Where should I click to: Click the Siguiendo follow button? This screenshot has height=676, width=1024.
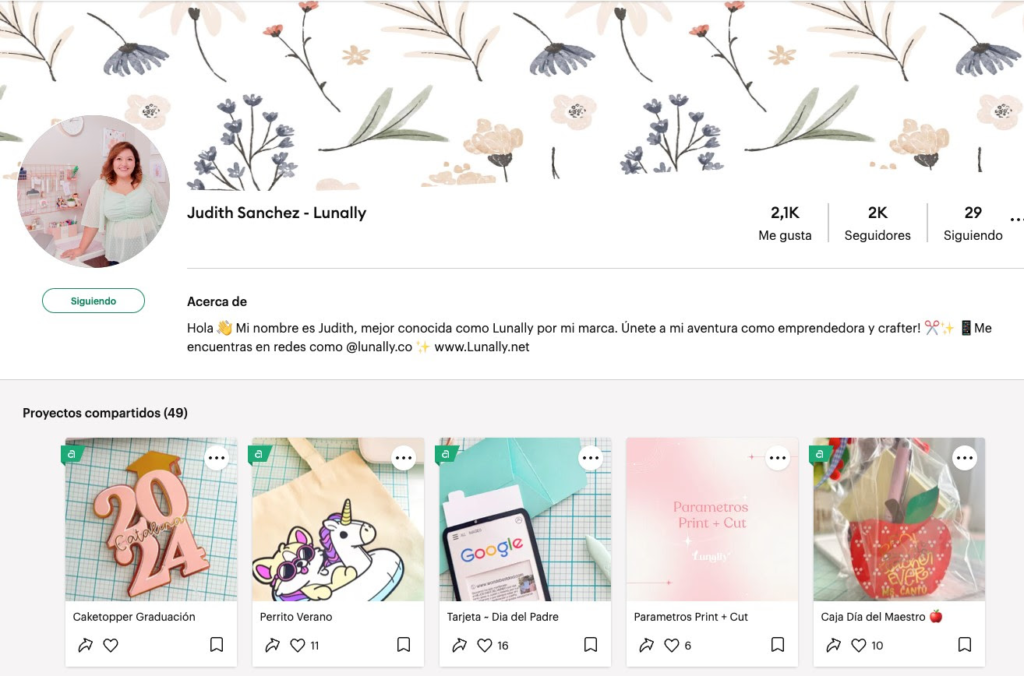pos(93,300)
